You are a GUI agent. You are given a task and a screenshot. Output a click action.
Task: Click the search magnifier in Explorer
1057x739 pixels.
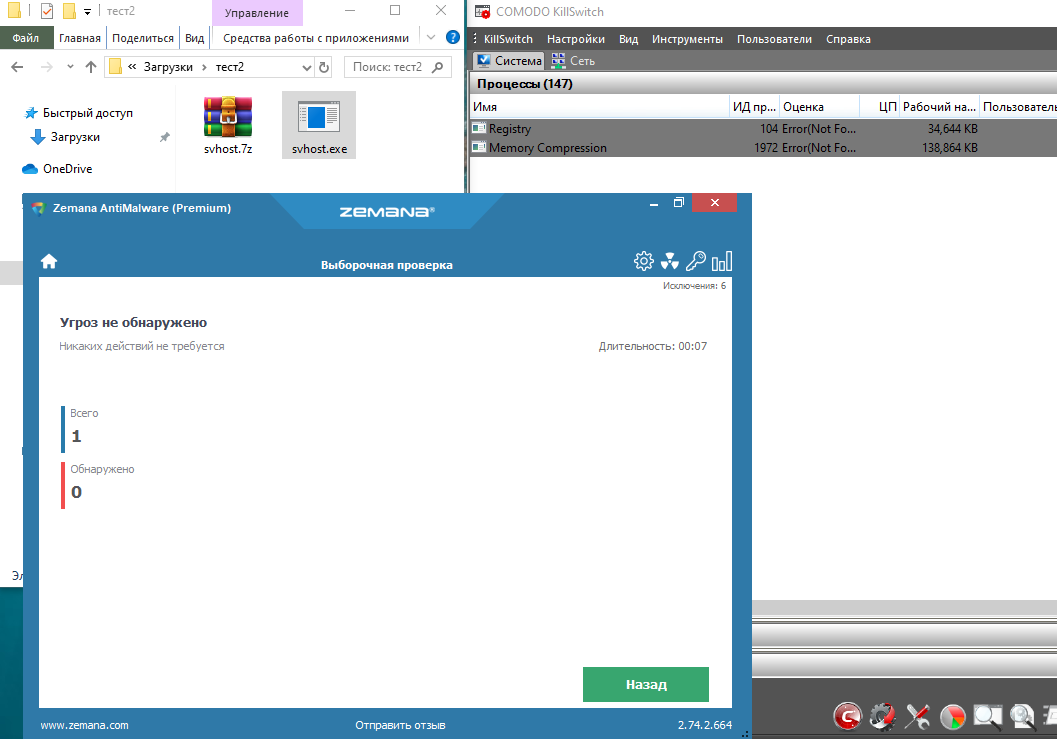(x=437, y=67)
